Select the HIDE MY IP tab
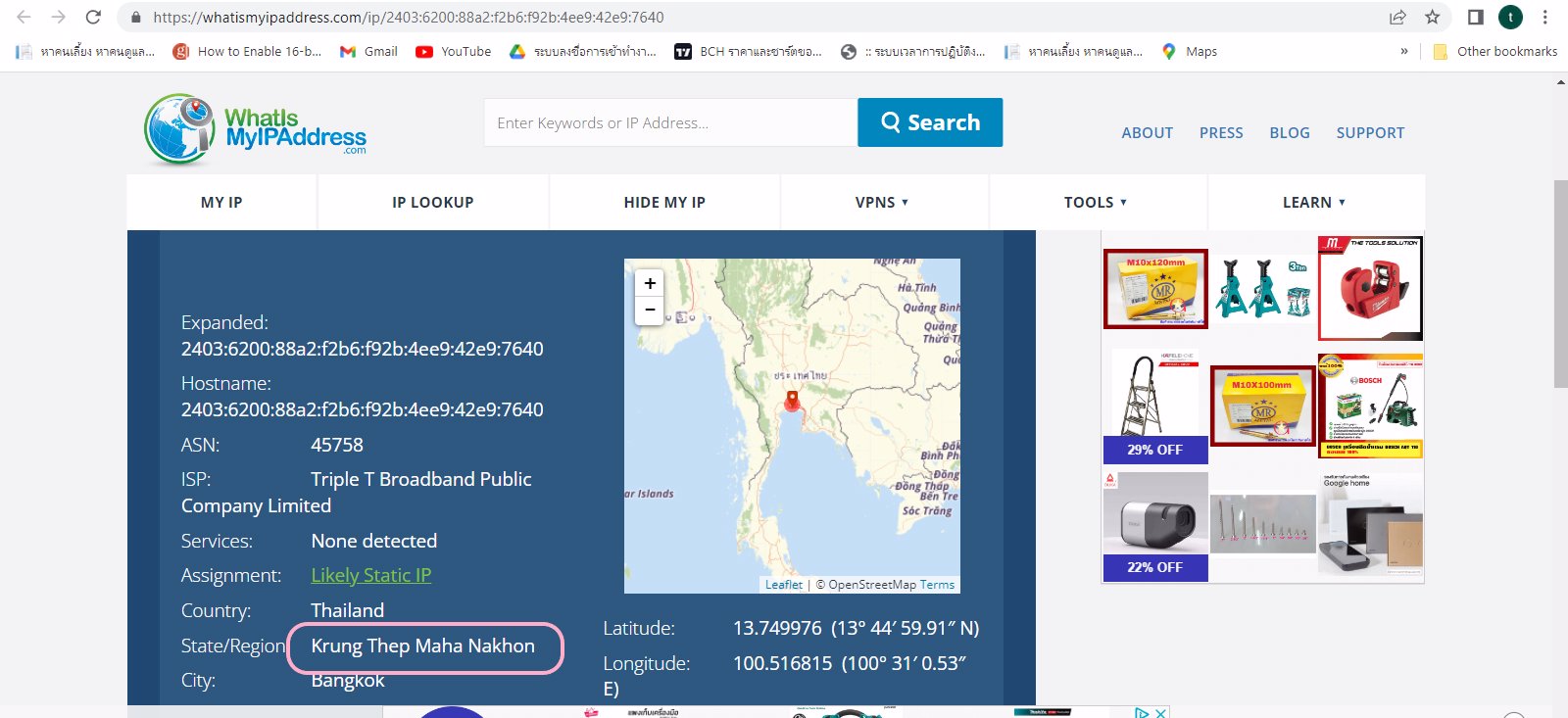Viewport: 1568px width, 718px height. [664, 203]
